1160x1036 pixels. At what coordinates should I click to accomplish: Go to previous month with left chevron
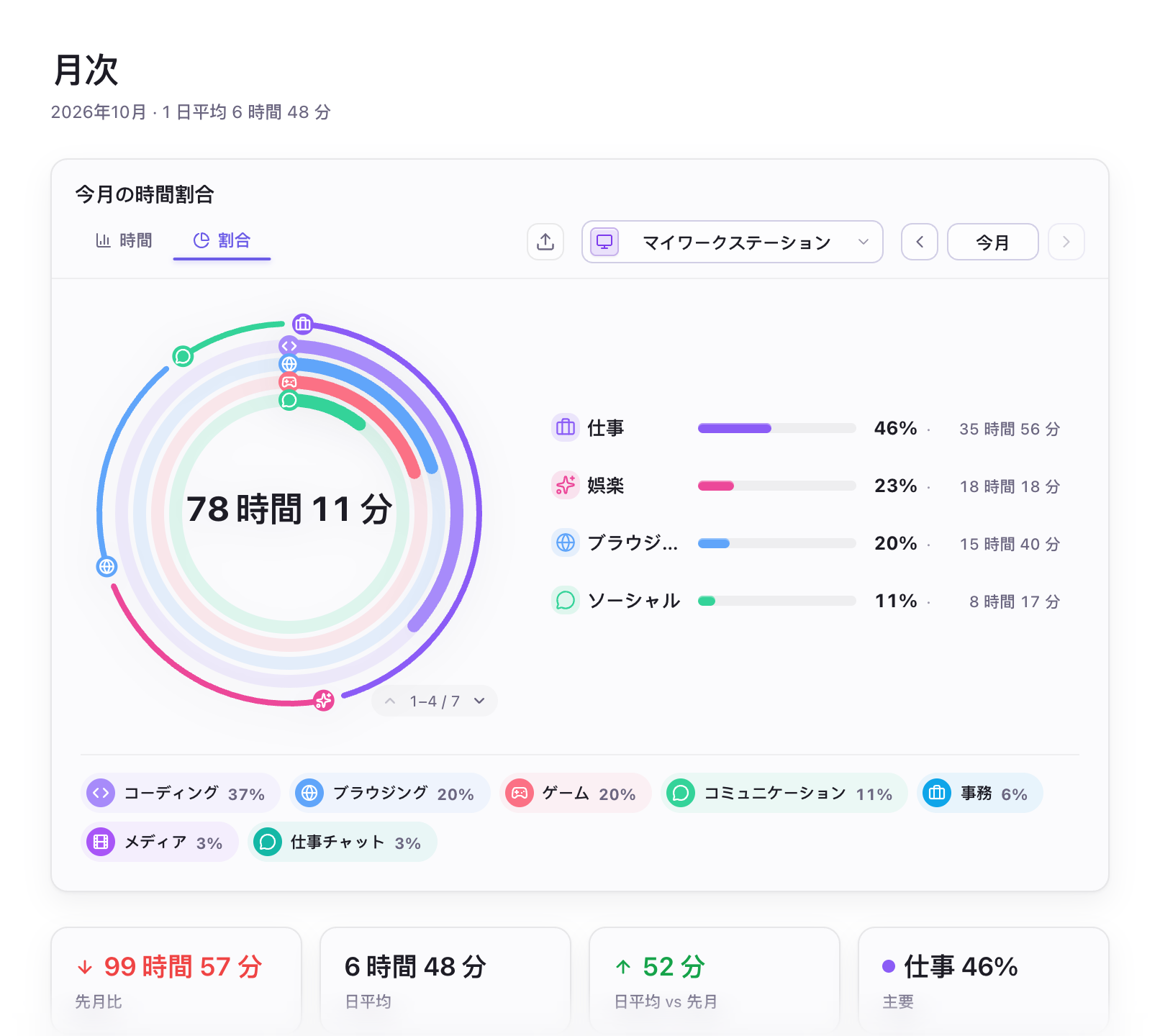click(x=920, y=242)
